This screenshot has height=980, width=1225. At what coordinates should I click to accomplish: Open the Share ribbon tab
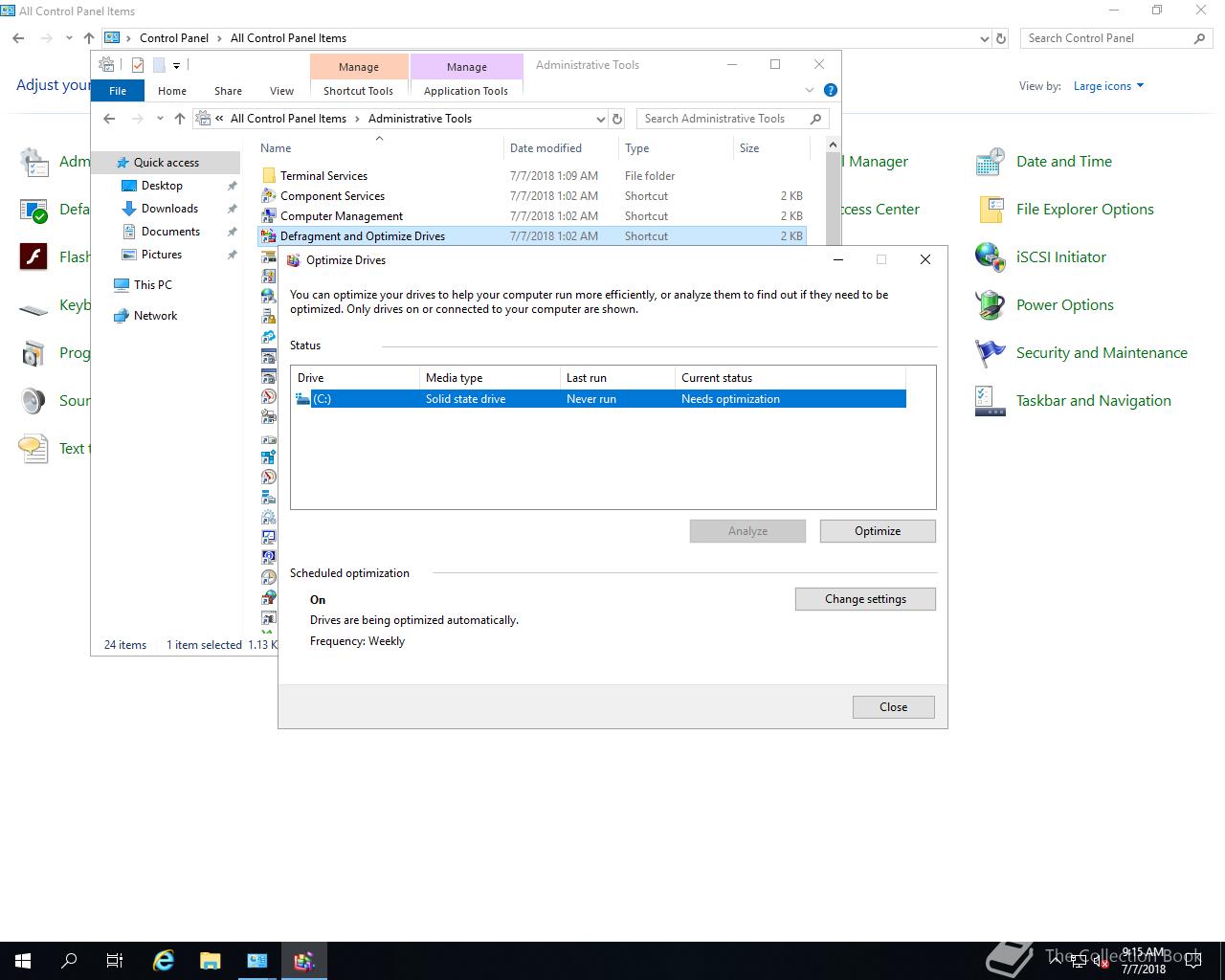(228, 91)
